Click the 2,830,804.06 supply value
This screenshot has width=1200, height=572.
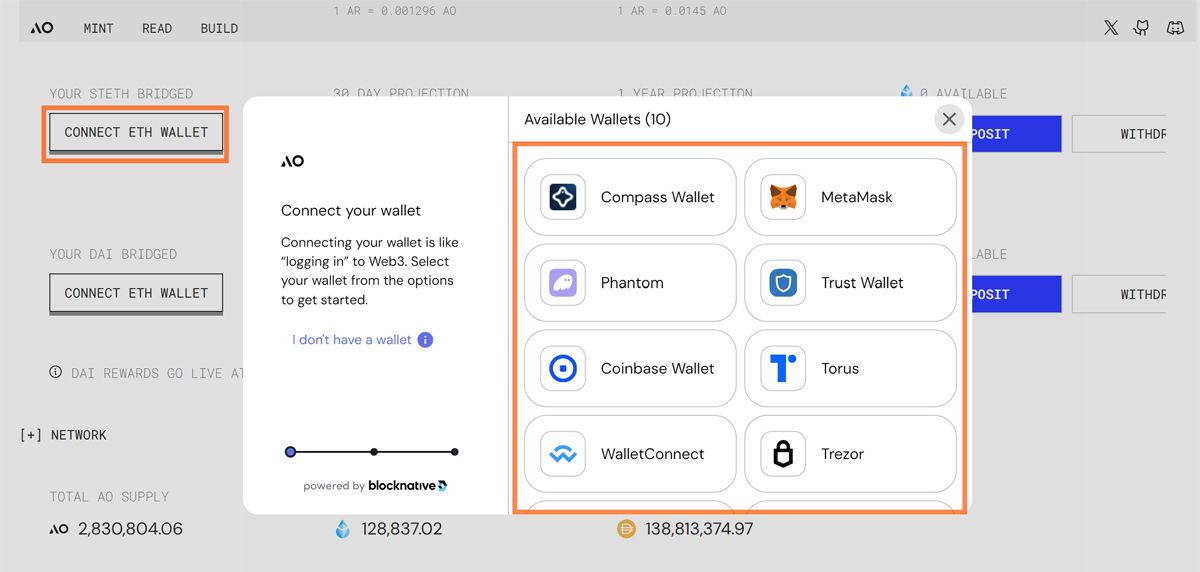(130, 529)
